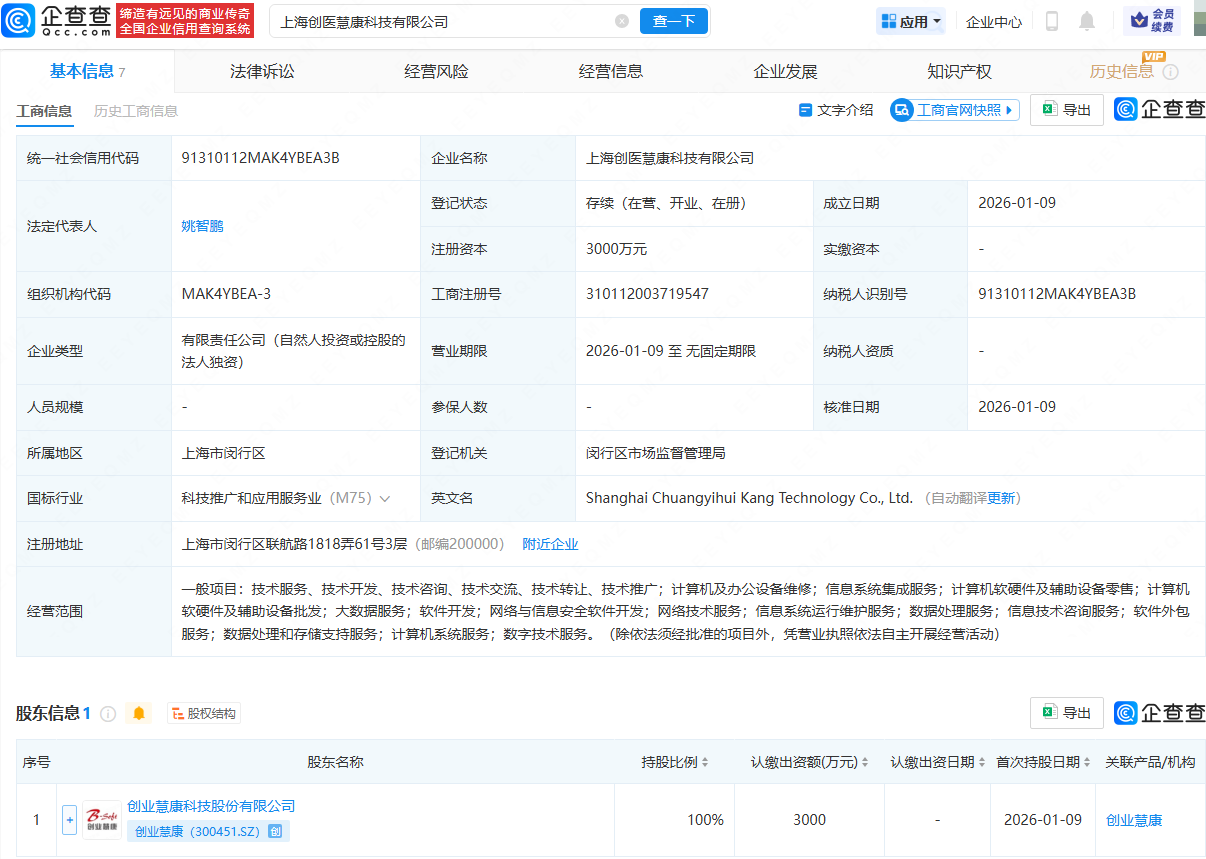1206x859 pixels.
Task: Open the 股权结构 chart view
Action: pos(204,713)
